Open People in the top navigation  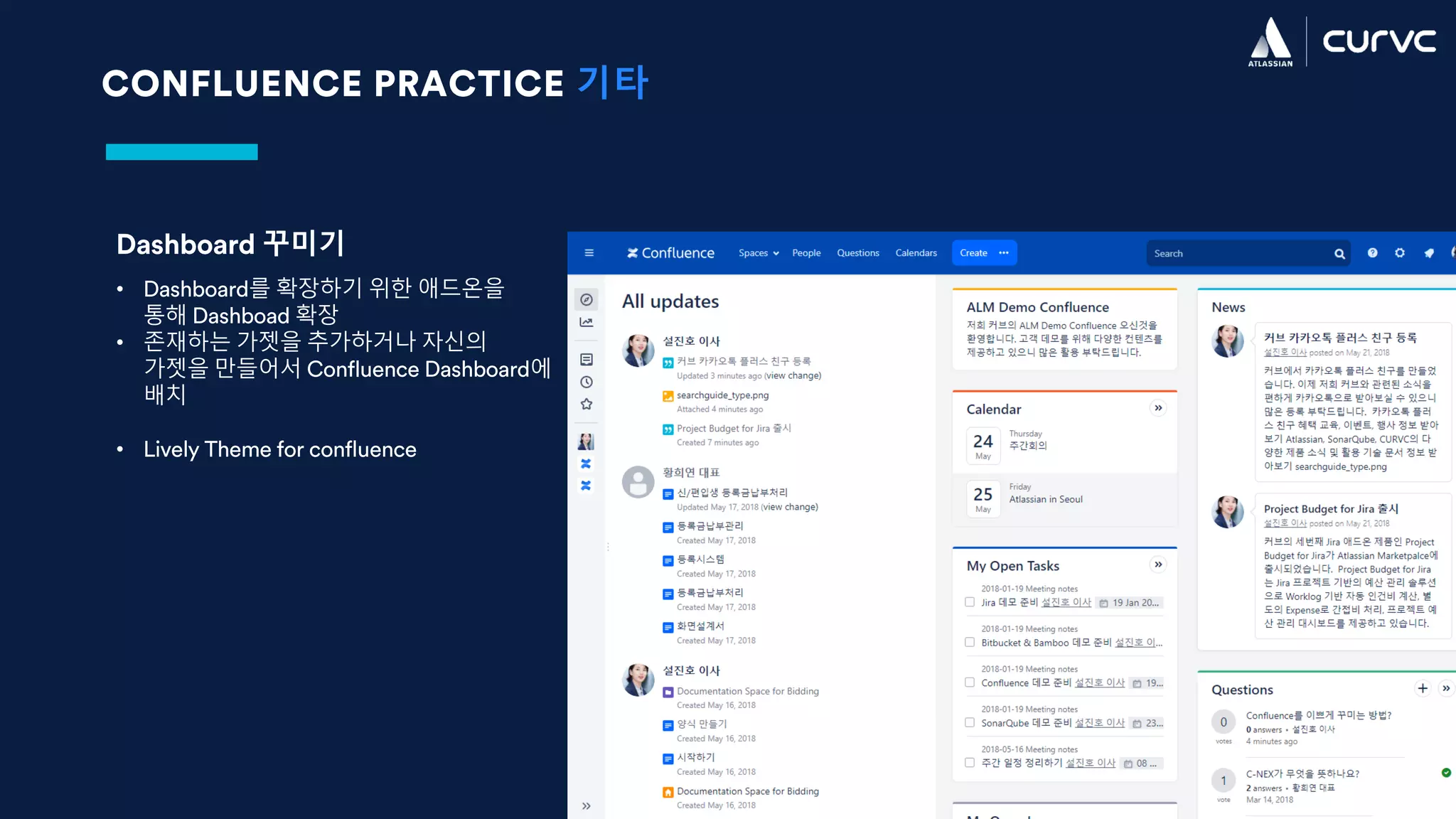pyautogui.click(x=806, y=253)
